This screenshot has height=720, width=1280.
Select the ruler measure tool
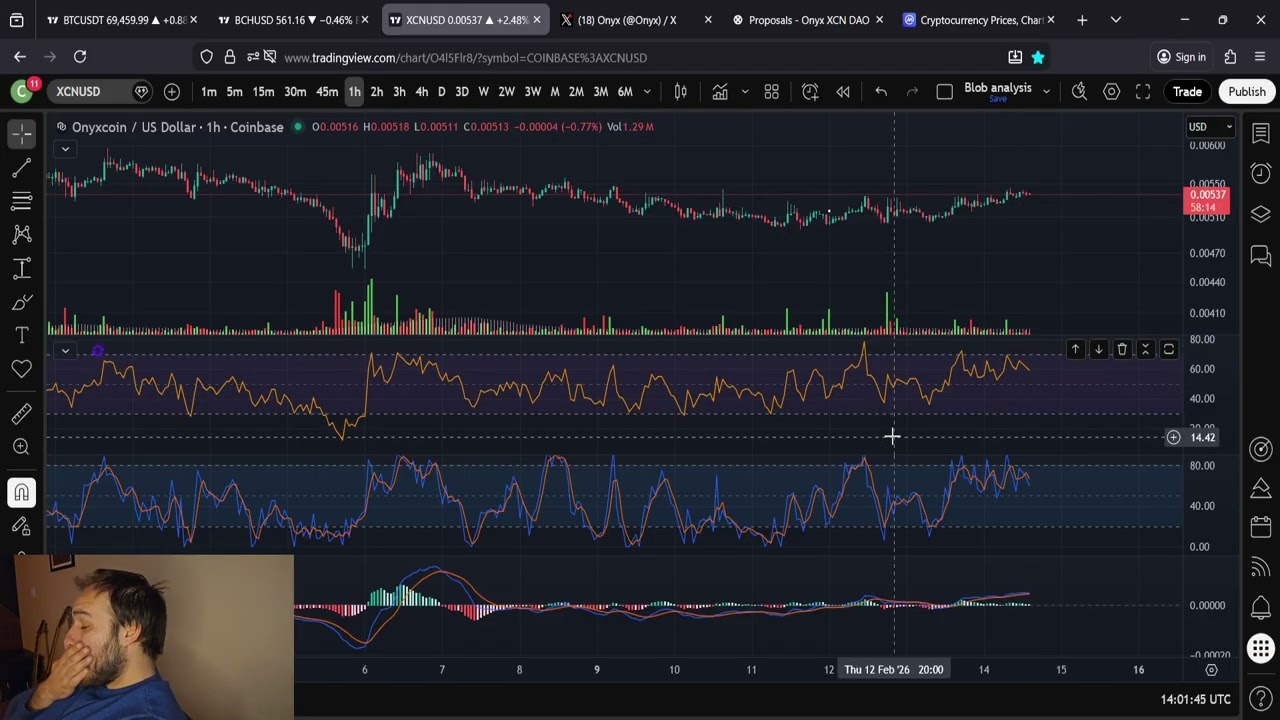tap(22, 413)
